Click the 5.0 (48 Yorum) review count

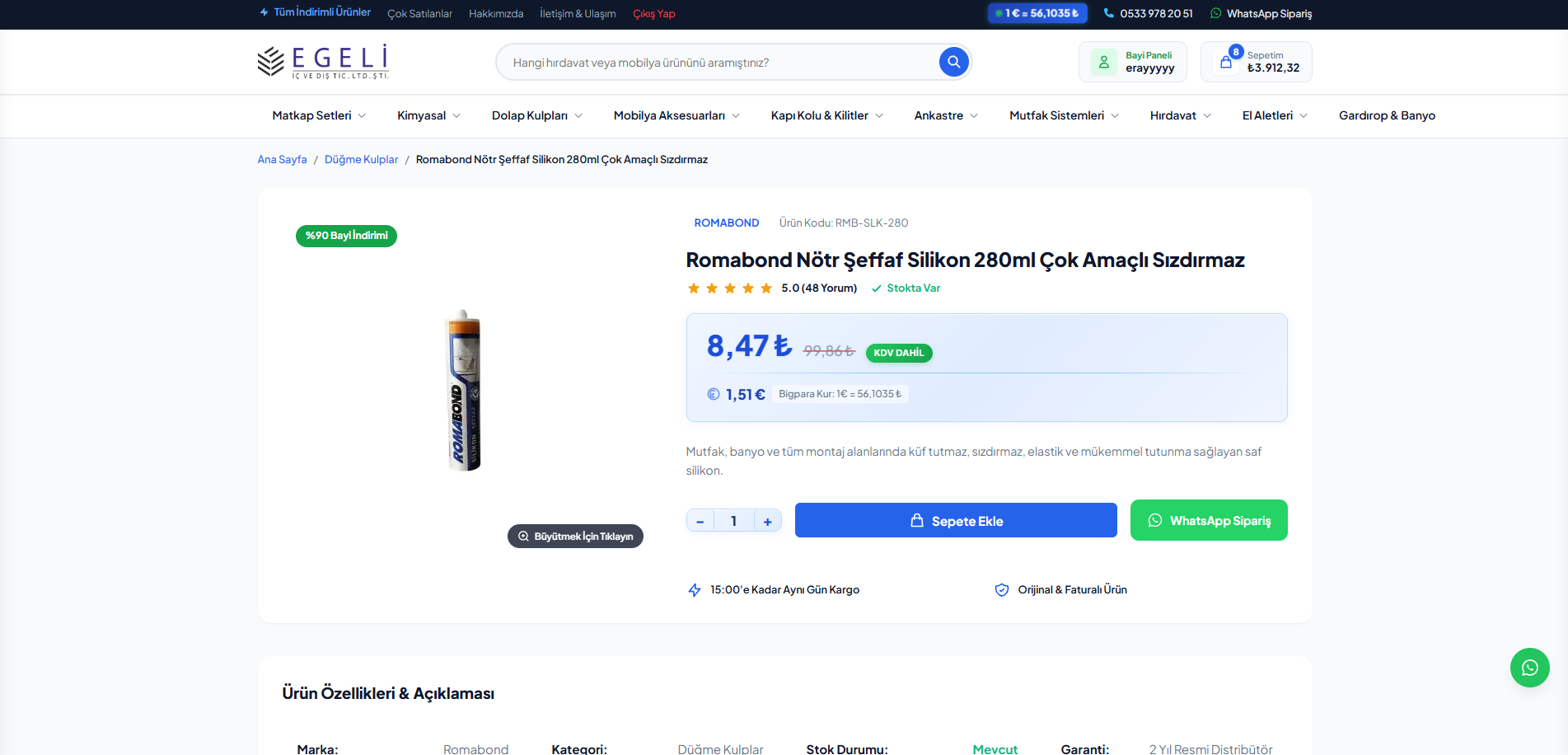[819, 288]
